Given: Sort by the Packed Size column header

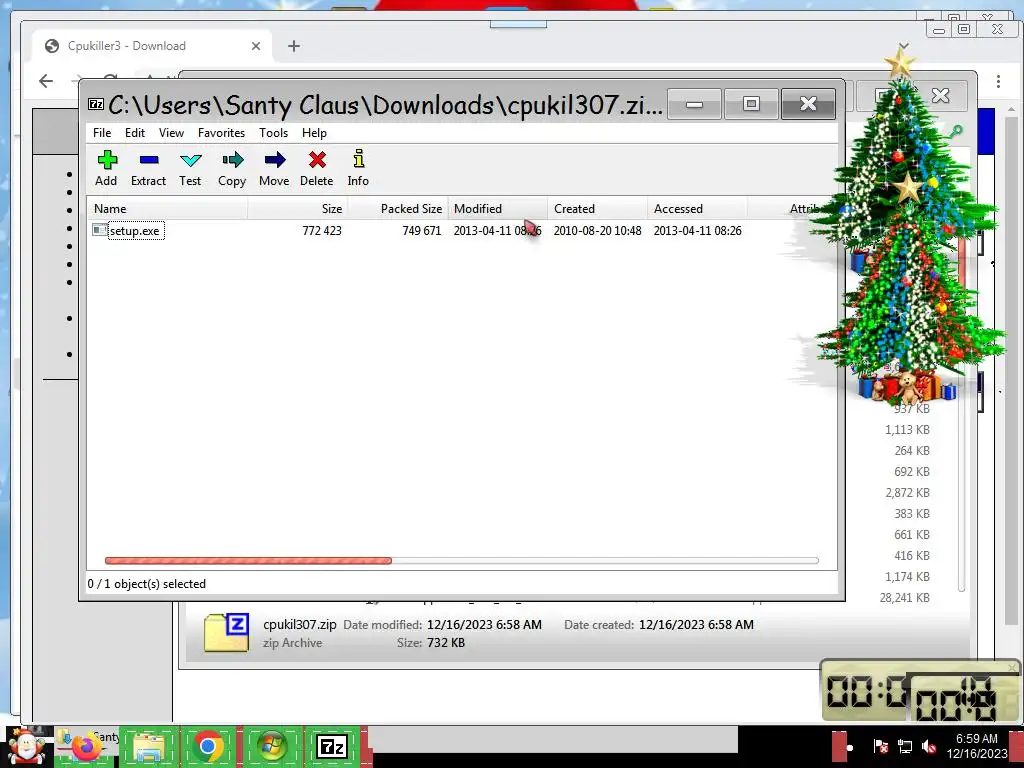Looking at the screenshot, I should click(x=398, y=209).
